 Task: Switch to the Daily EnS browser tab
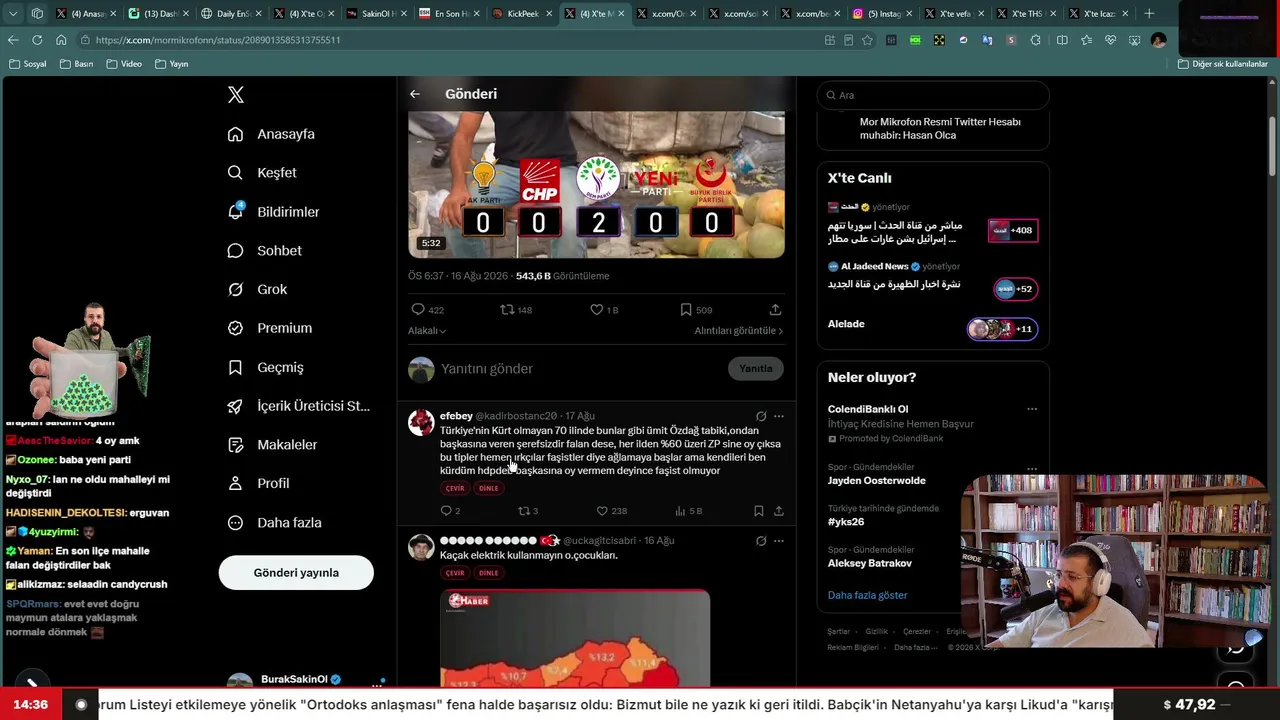click(x=230, y=14)
